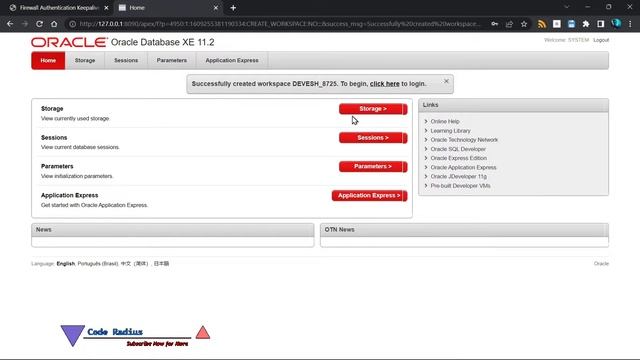The height and width of the screenshot is (360, 640).
Task: Click the browser forward arrow
Action: pyautogui.click(x=25, y=24)
